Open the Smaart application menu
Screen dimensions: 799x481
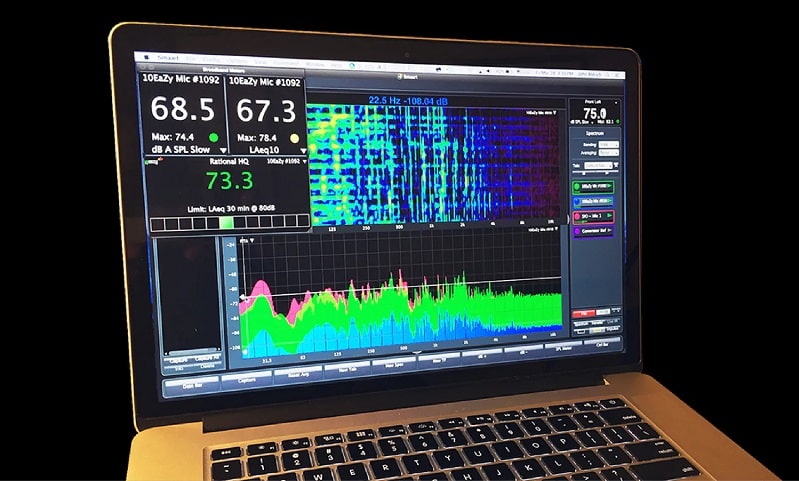click(167, 58)
